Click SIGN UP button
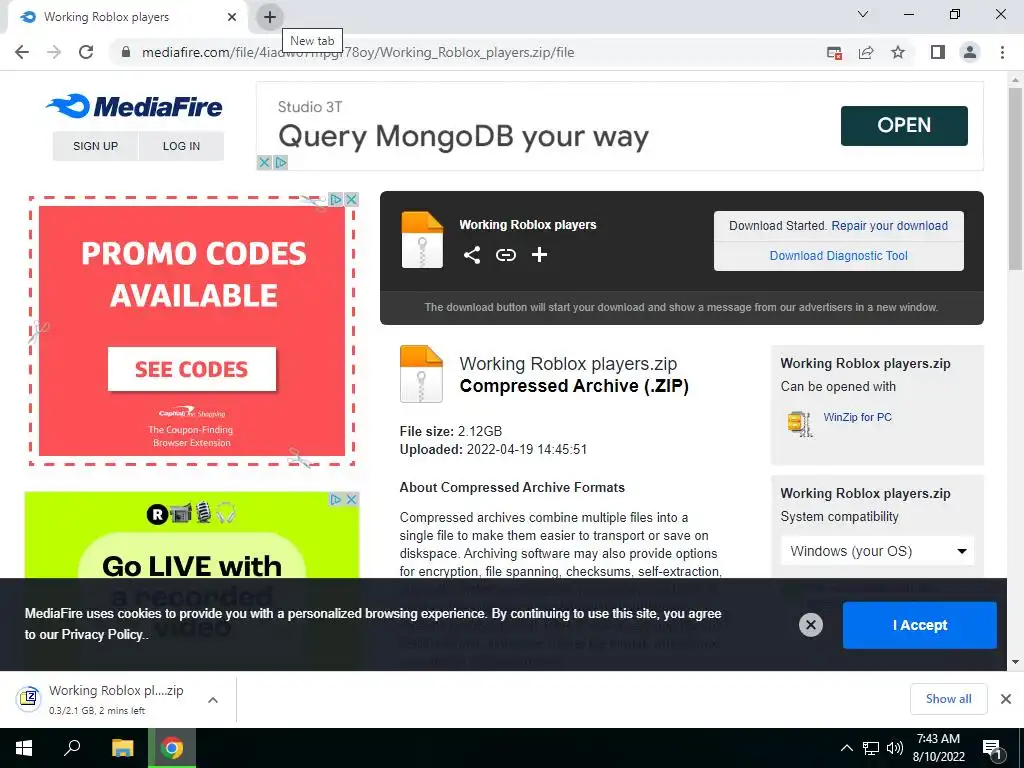Image resolution: width=1024 pixels, height=768 pixels. [95, 146]
